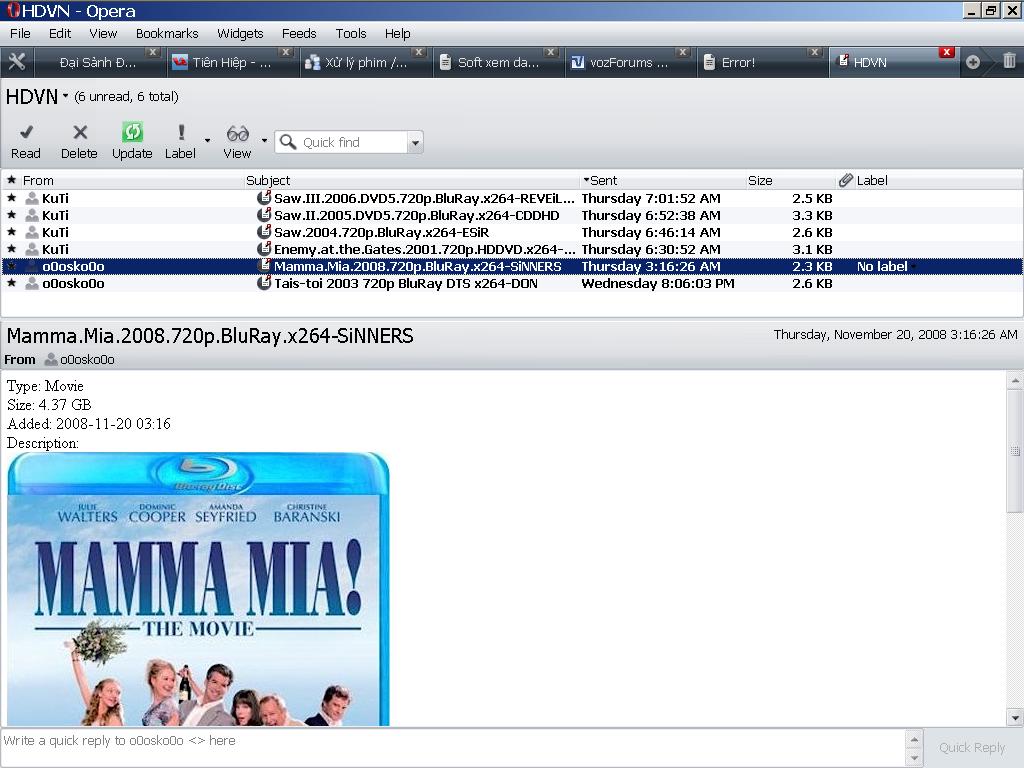The width and height of the screenshot is (1024, 768).
Task: Open the Quick find dropdown arrow
Action: 415,143
